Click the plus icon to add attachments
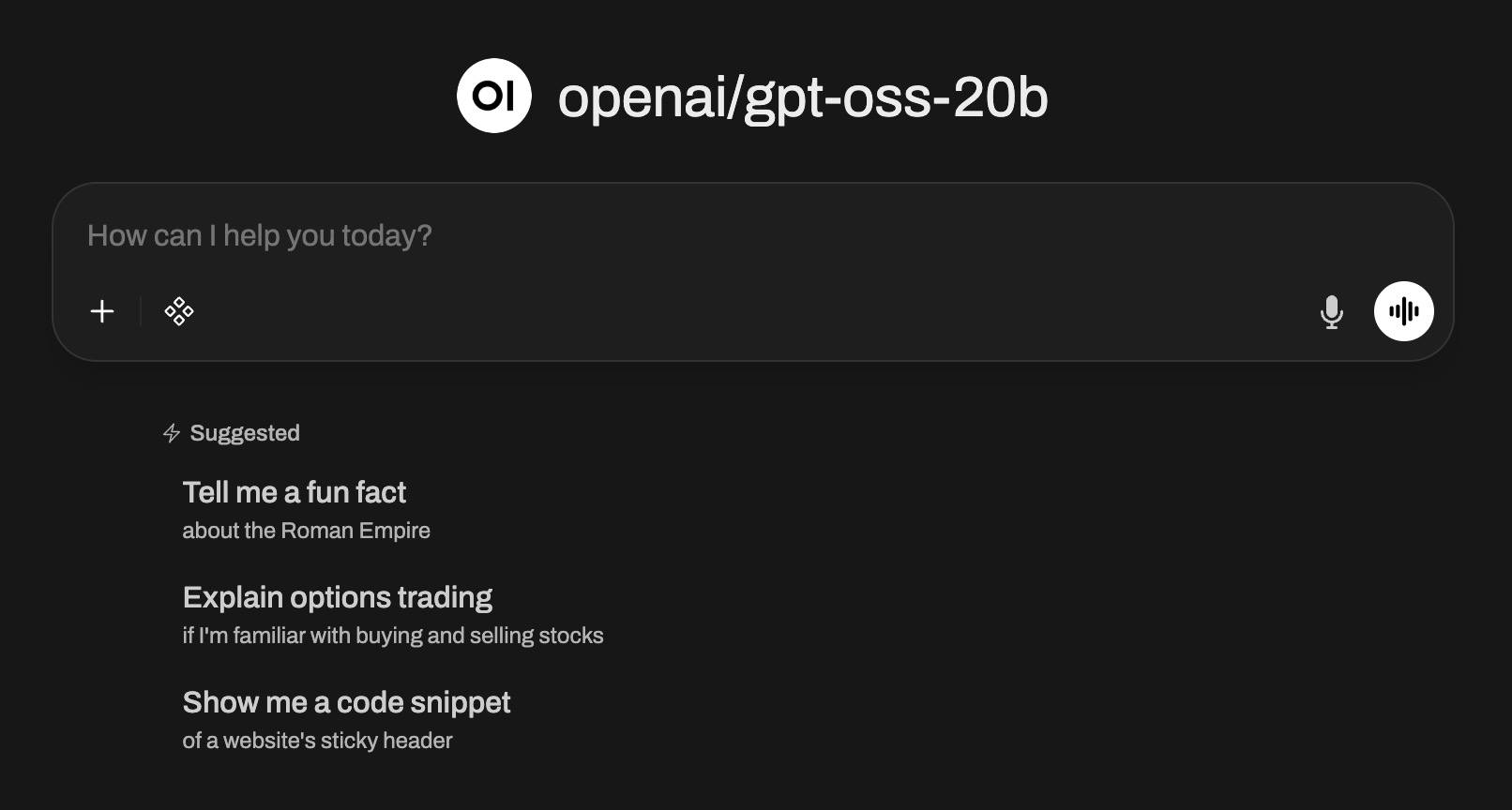1512x810 pixels. pos(102,311)
